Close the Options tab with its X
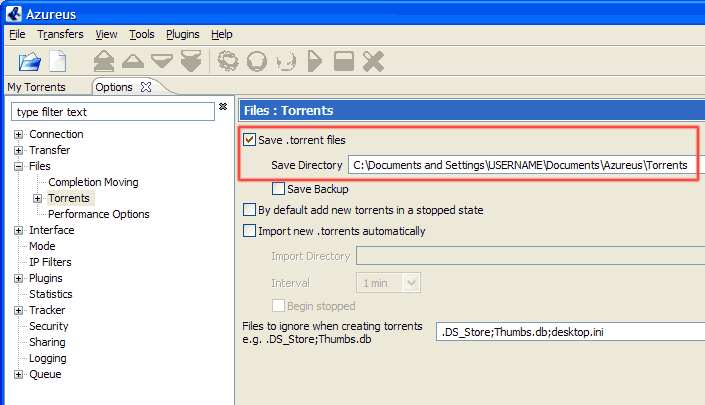 click(x=146, y=87)
